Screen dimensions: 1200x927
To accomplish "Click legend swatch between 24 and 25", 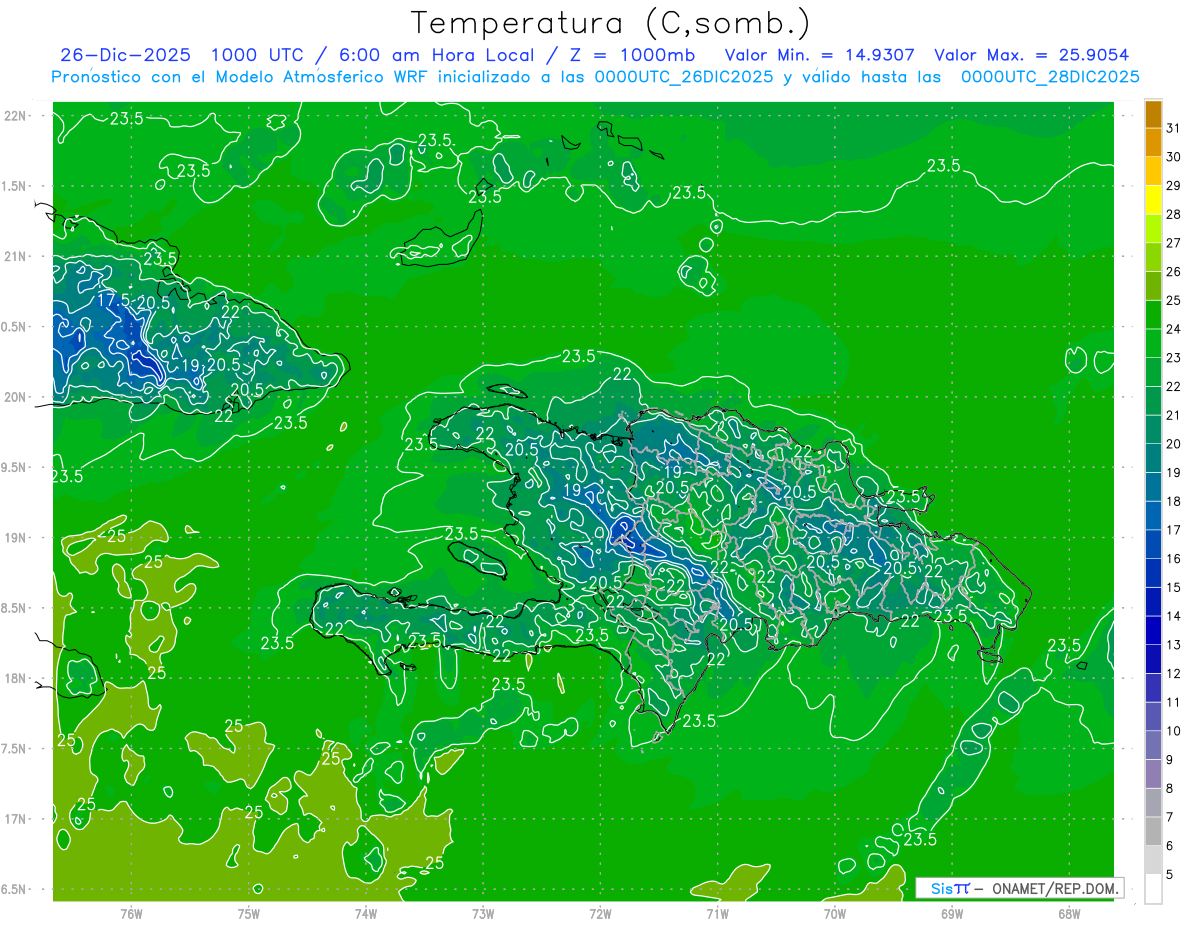I will coord(1153,315).
